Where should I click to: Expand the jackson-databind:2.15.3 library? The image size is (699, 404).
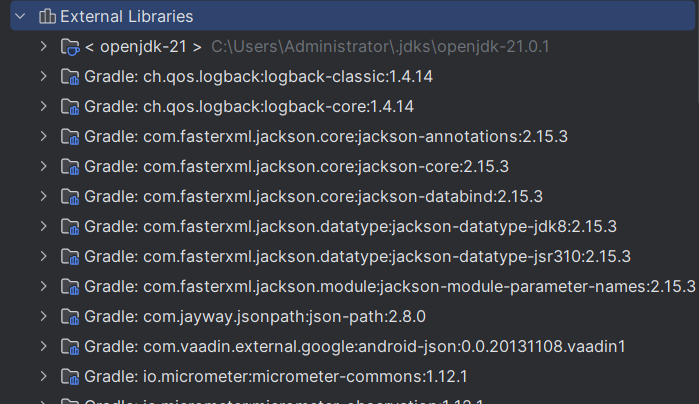click(x=43, y=196)
